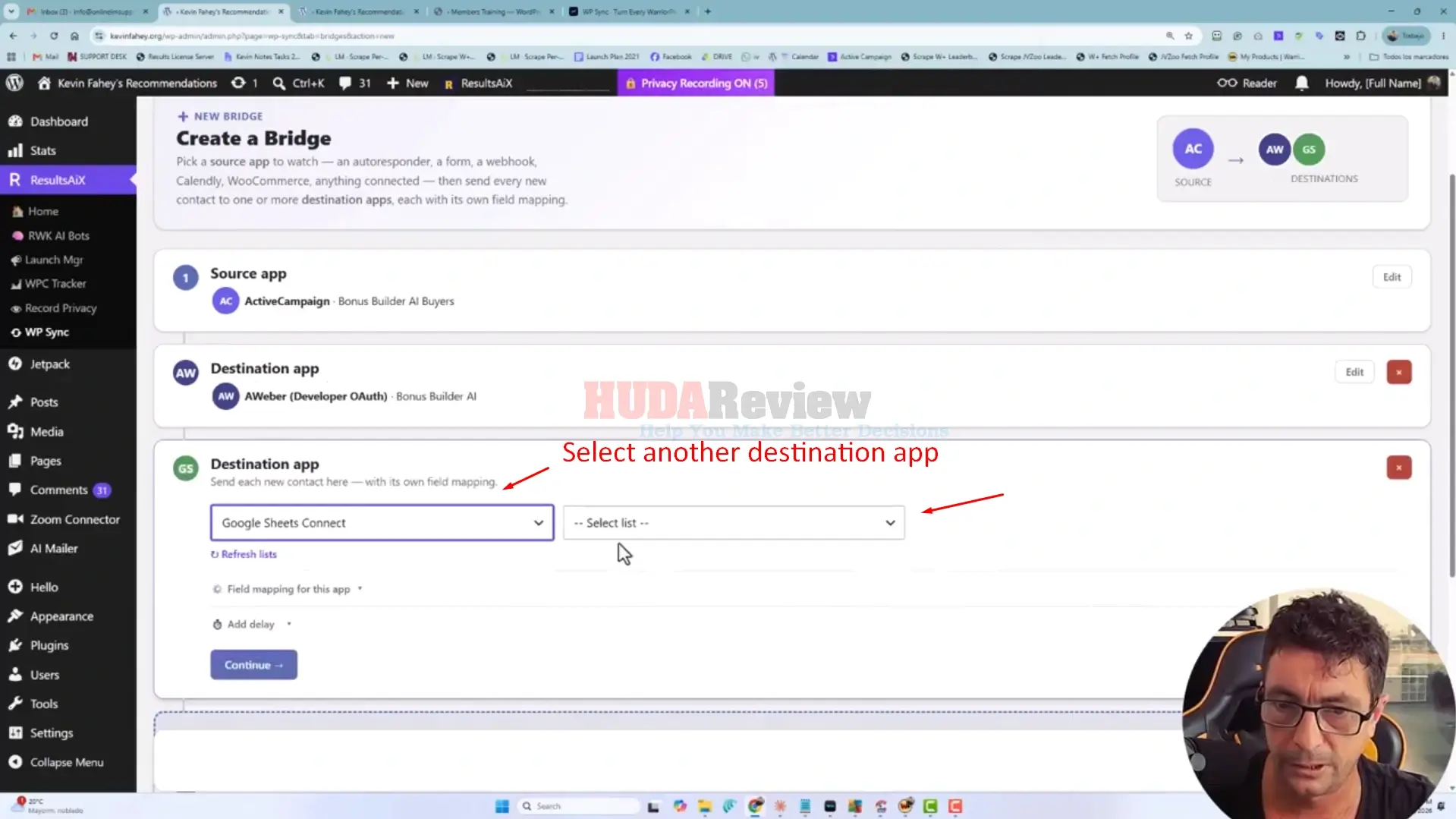The height and width of the screenshot is (819, 1456).
Task: Open the WordPress logo menu
Action: 14,83
